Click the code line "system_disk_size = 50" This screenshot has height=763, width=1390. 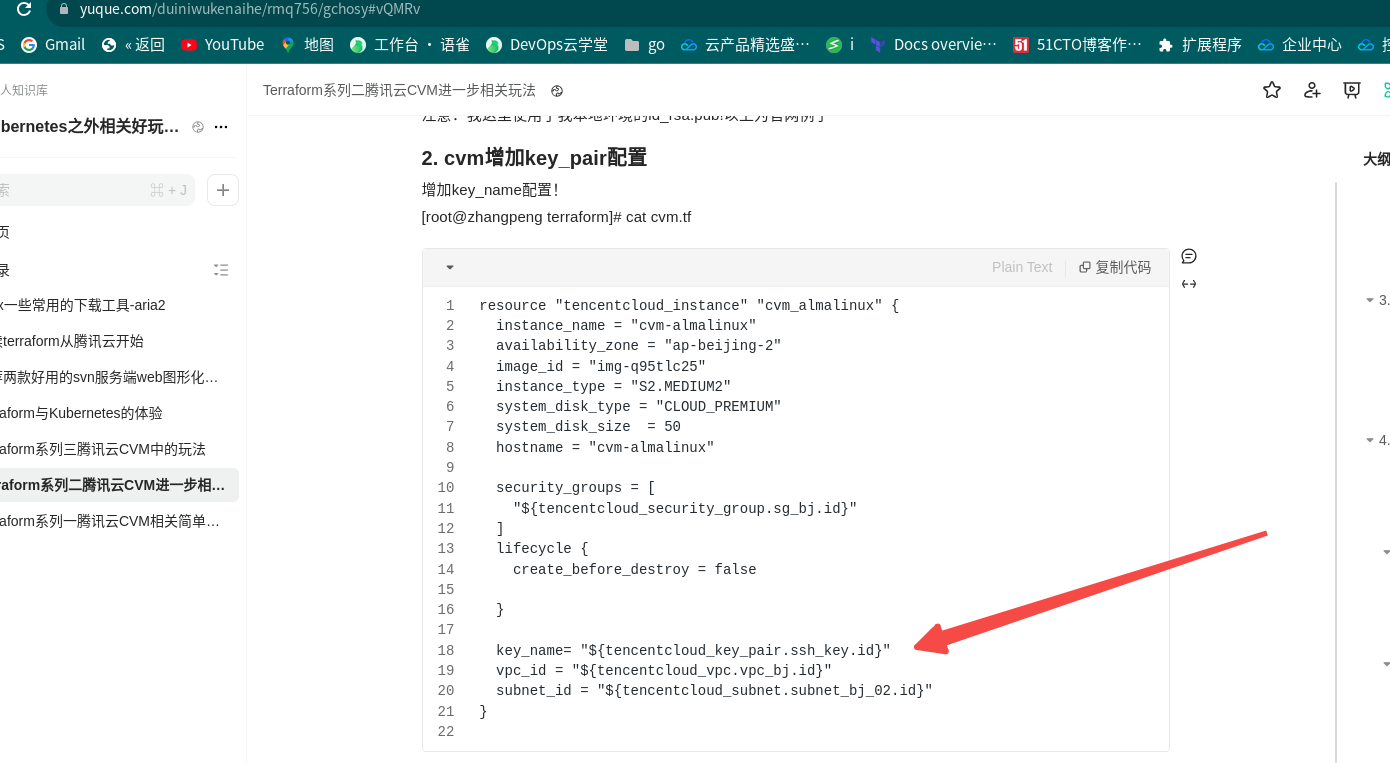tap(588, 427)
